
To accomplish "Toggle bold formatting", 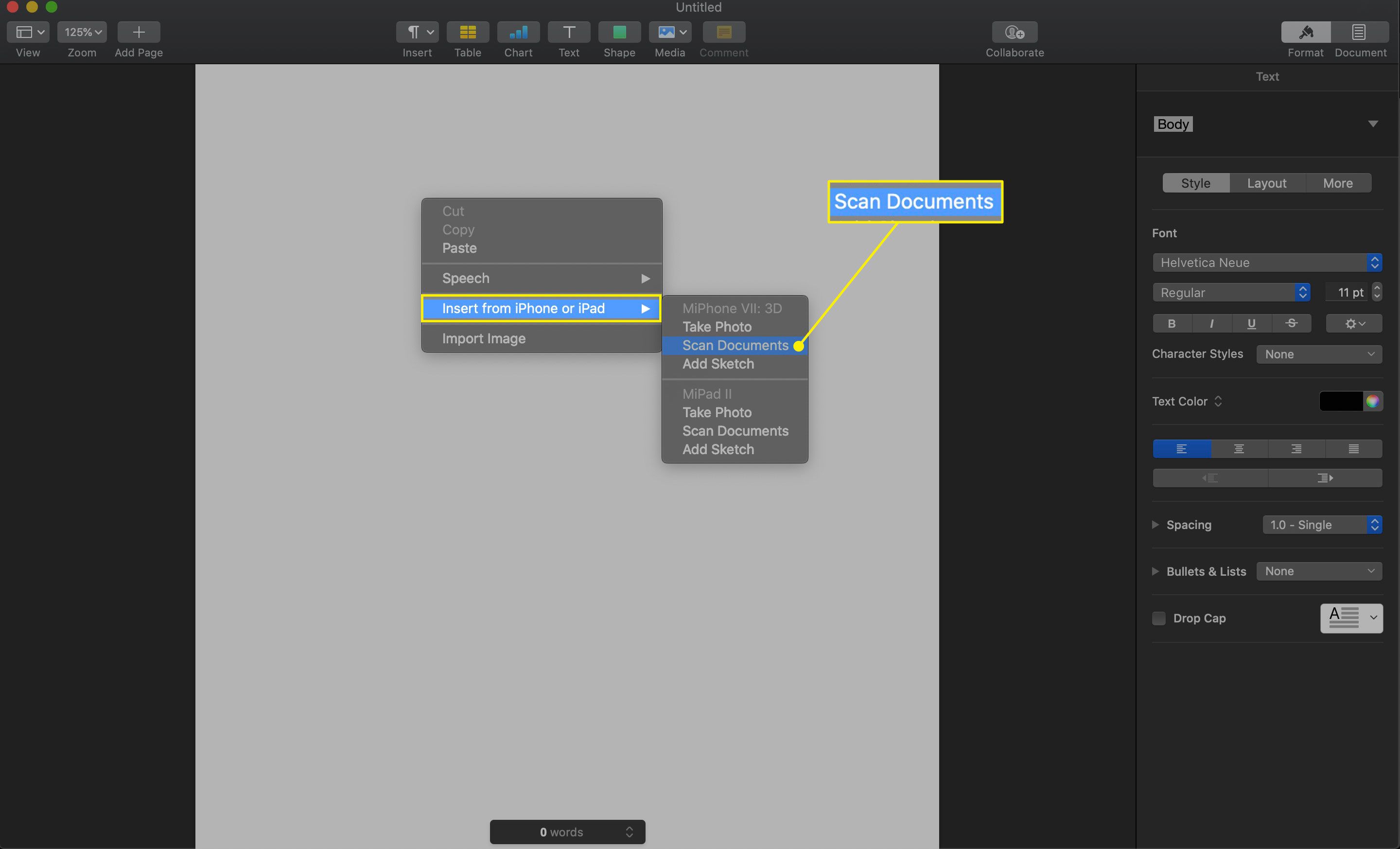I will 1172,323.
